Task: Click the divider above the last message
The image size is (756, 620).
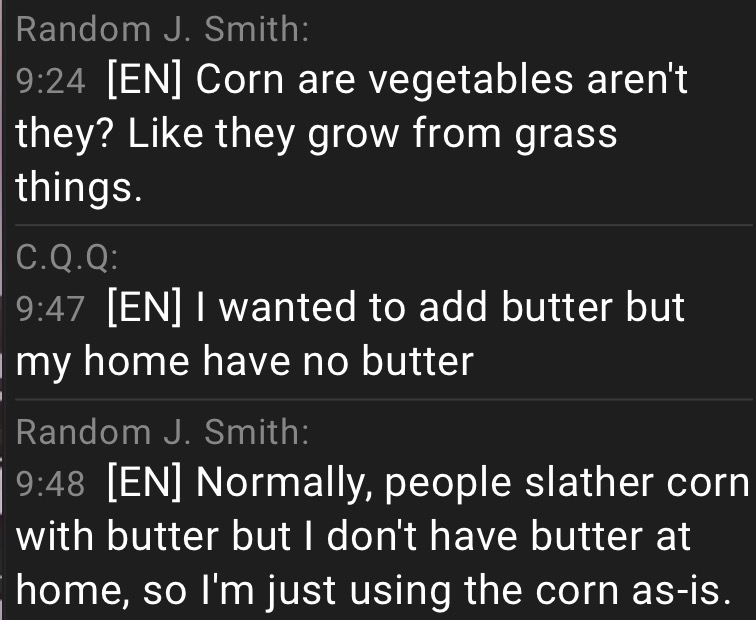Action: click(x=384, y=400)
